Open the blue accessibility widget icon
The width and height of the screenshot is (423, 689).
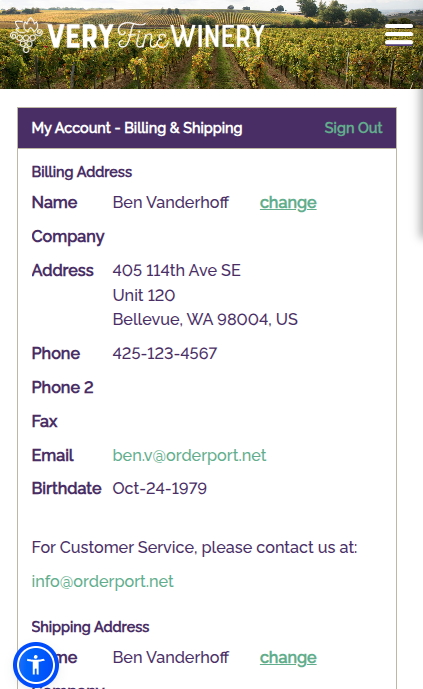click(36, 665)
